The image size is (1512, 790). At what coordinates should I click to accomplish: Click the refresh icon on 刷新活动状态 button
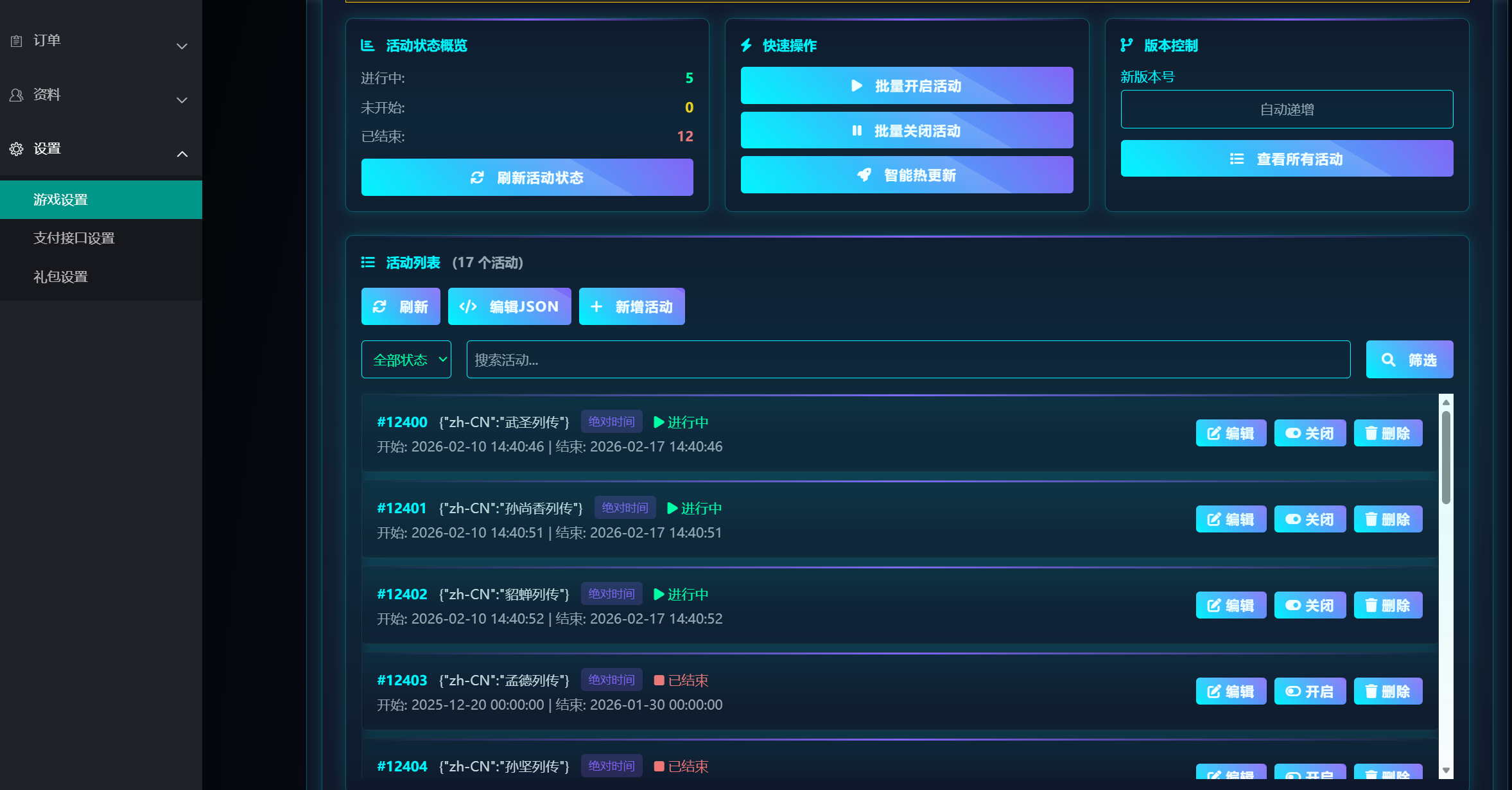pyautogui.click(x=477, y=178)
